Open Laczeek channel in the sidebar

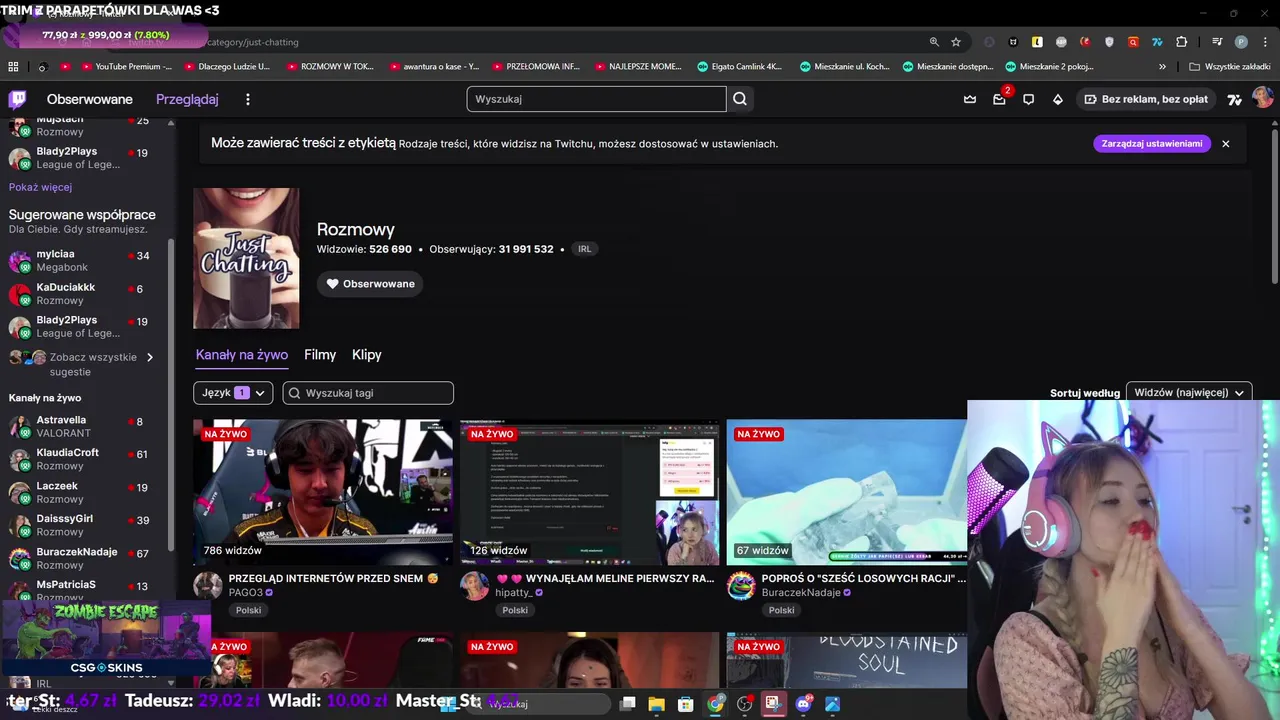[88, 492]
